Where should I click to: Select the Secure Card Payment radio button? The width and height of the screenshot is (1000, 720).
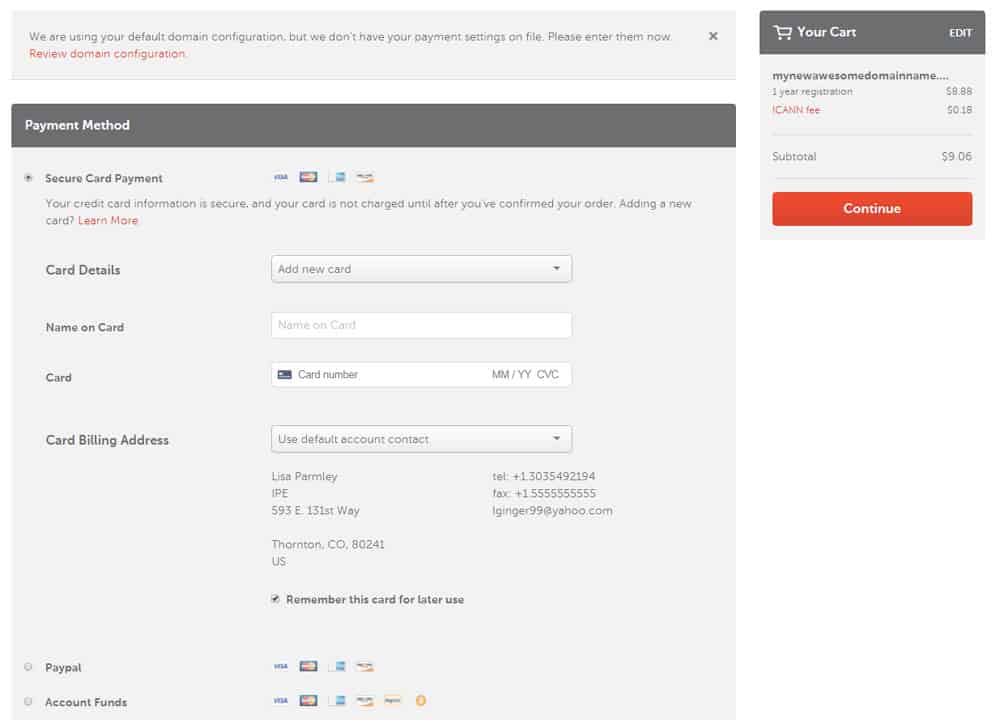pos(28,178)
